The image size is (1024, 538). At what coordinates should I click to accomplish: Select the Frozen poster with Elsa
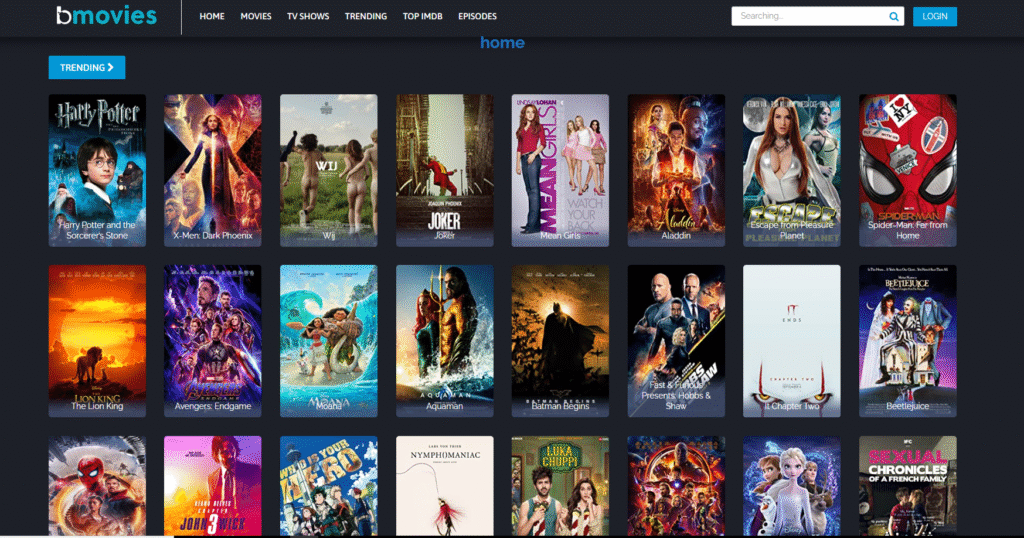pyautogui.click(x=792, y=486)
